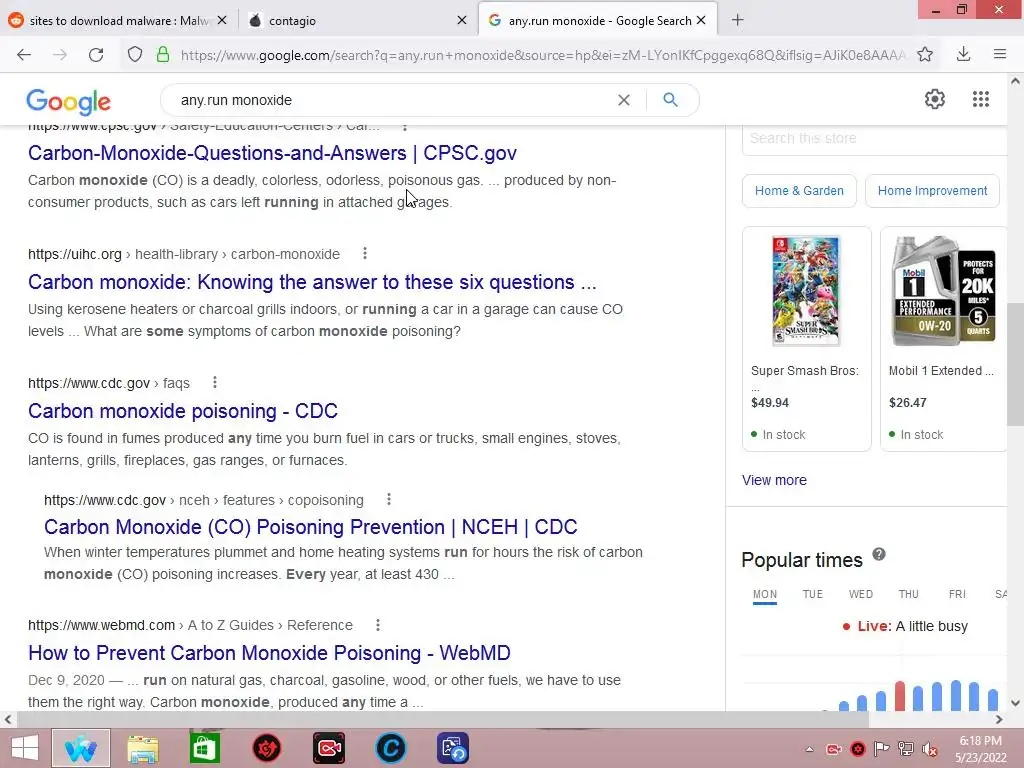Launch Microsoft Store from the taskbar
Viewport: 1024px width, 768px height.
pyautogui.click(x=204, y=748)
